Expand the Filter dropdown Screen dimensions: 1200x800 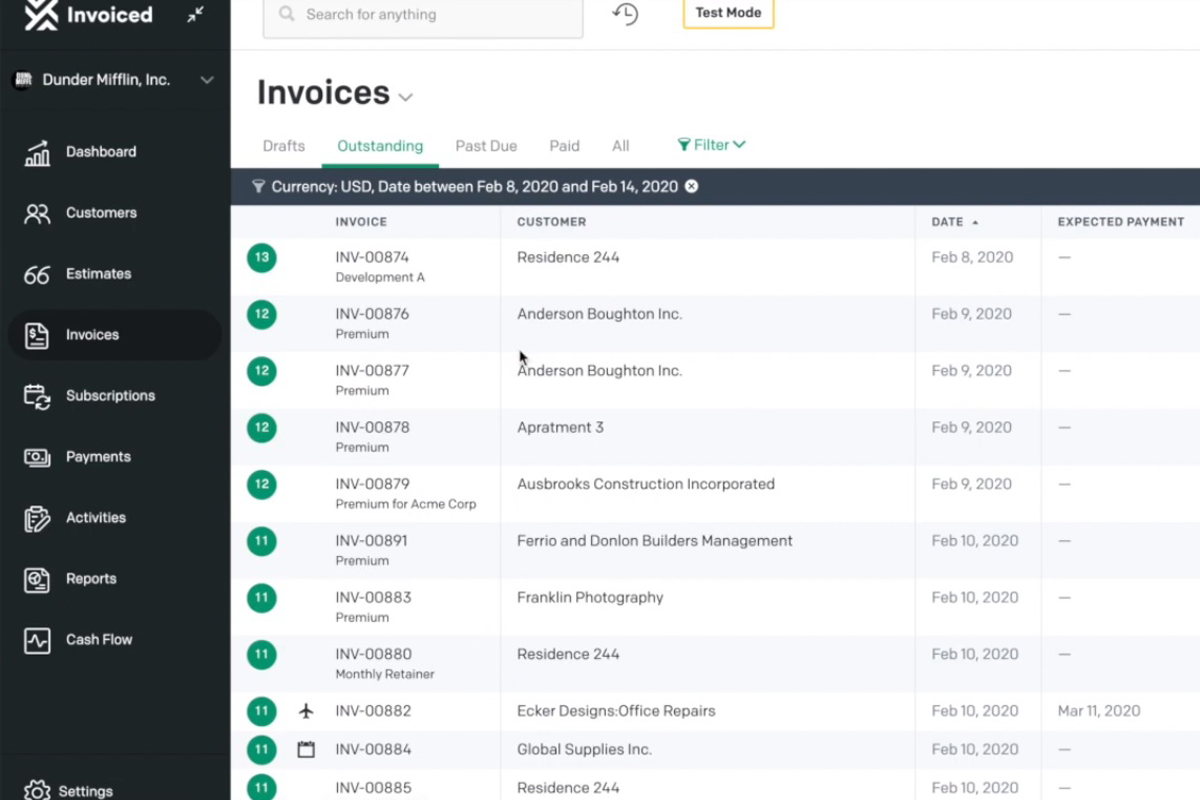pyautogui.click(x=711, y=145)
